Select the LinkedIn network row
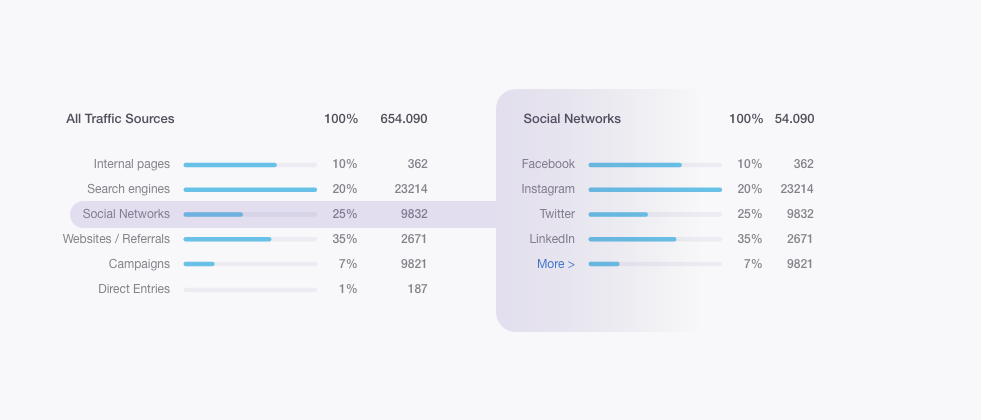Image resolution: width=981 pixels, height=420 pixels. [x=552, y=239]
